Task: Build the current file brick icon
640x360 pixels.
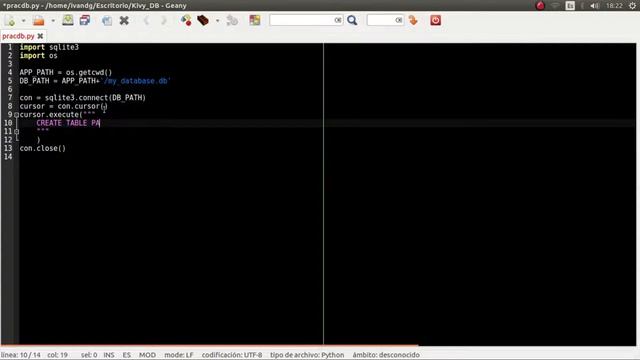Action: (x=203, y=20)
